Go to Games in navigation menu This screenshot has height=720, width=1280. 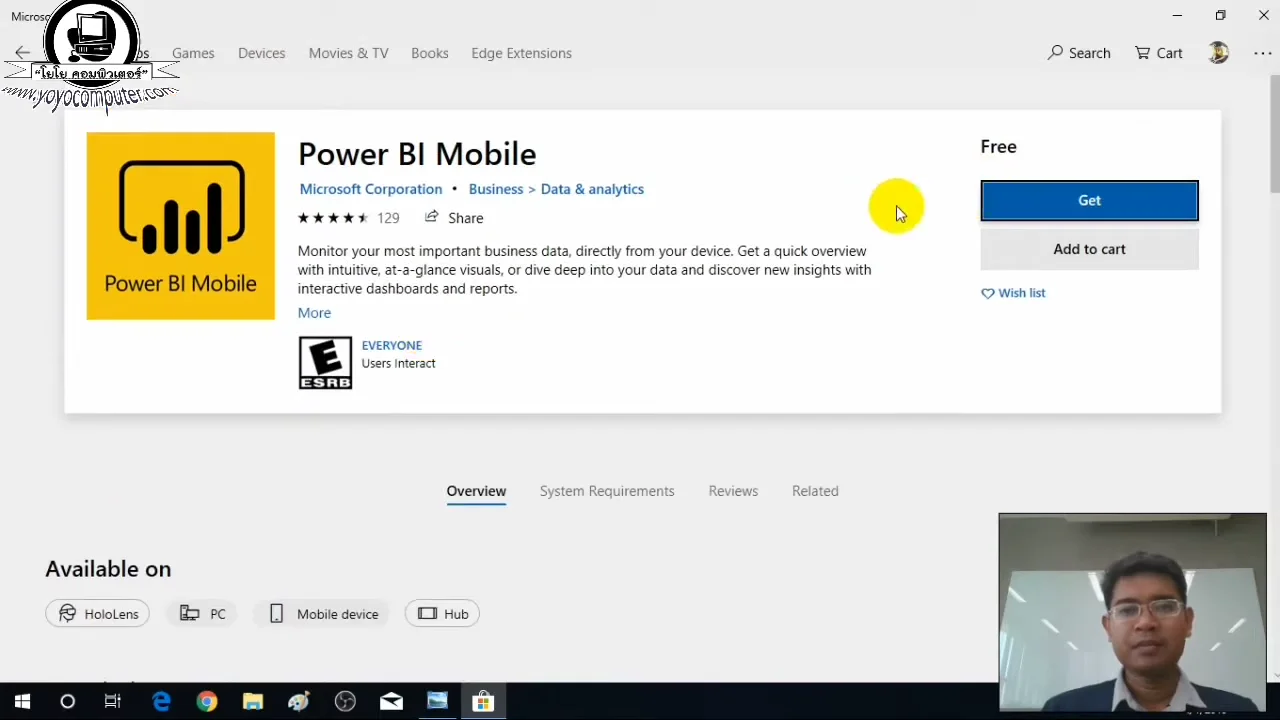coord(193,53)
